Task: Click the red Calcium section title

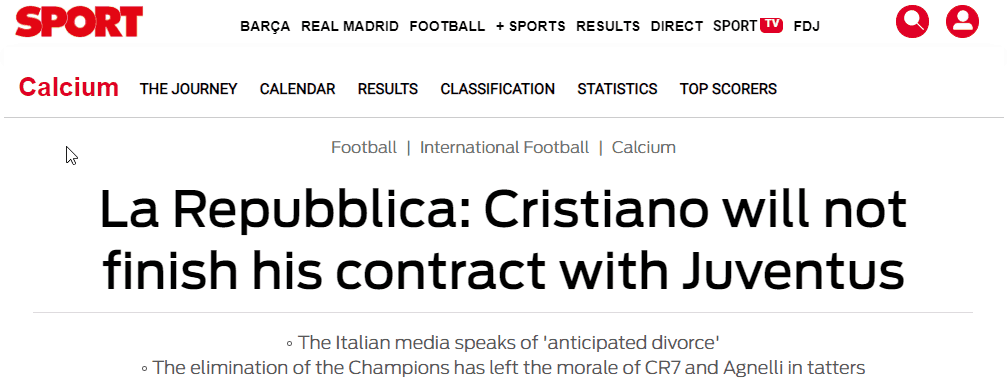Action: pos(69,87)
